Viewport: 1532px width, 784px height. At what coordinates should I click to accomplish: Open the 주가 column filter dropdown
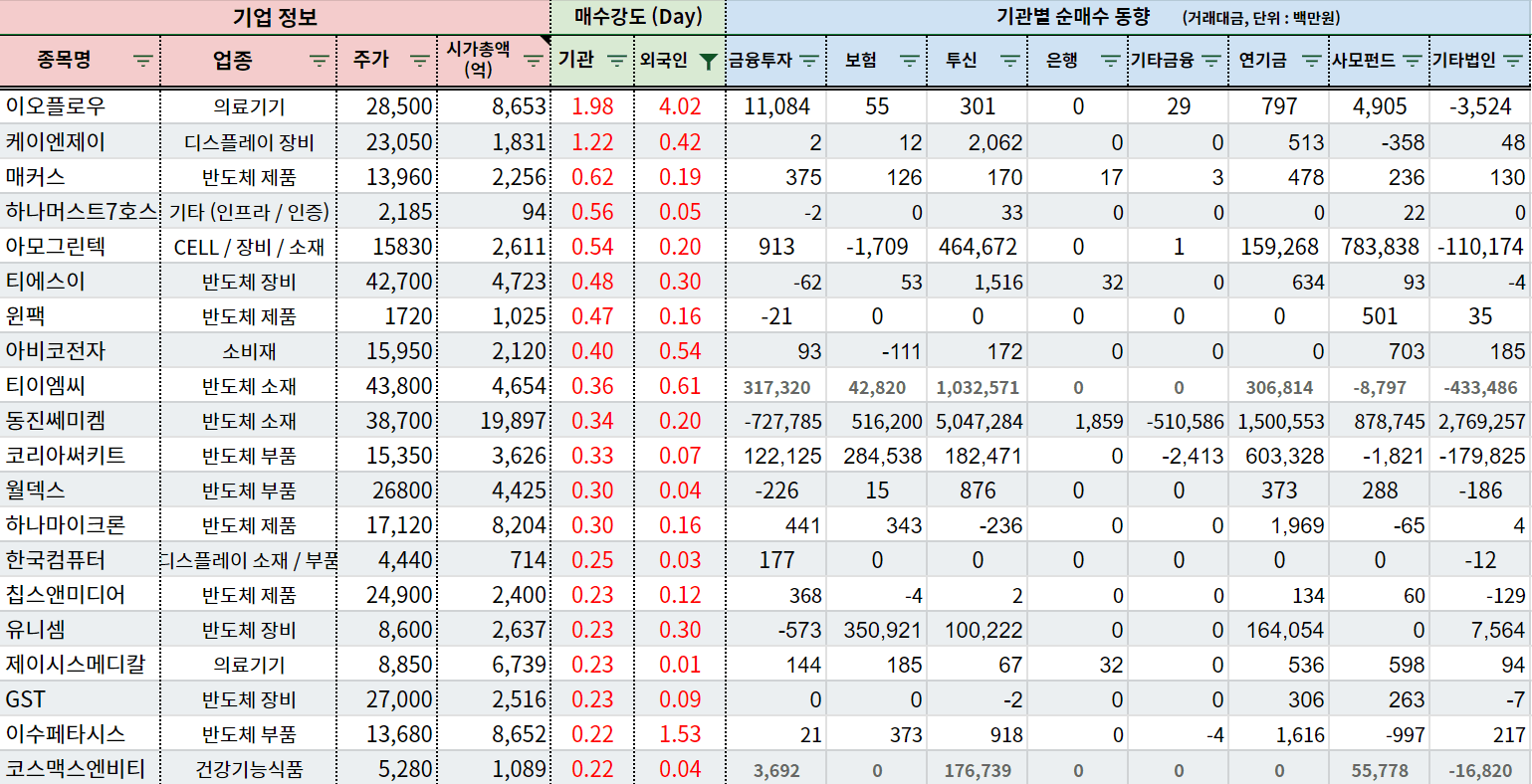[420, 62]
